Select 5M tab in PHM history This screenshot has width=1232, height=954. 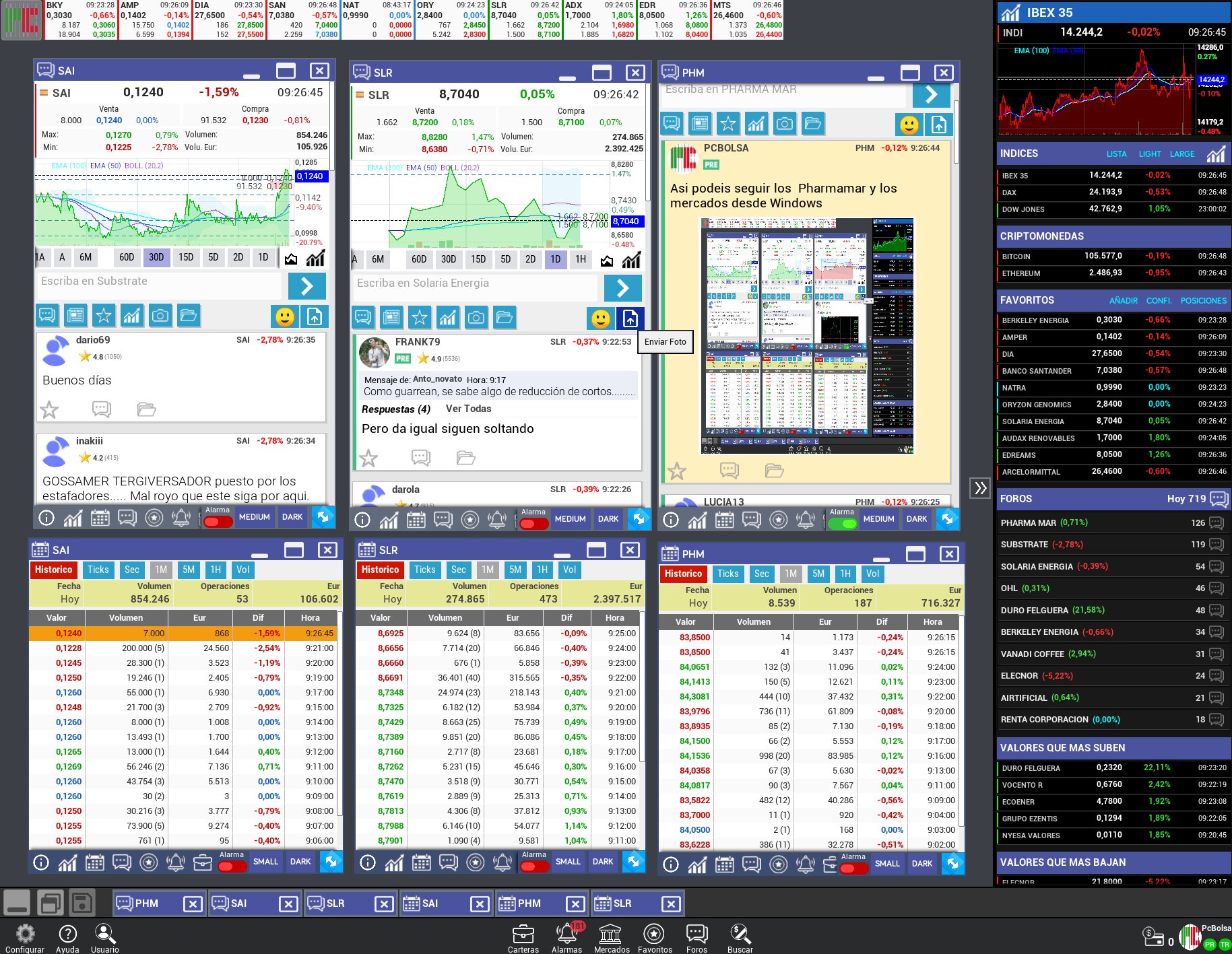pos(818,574)
